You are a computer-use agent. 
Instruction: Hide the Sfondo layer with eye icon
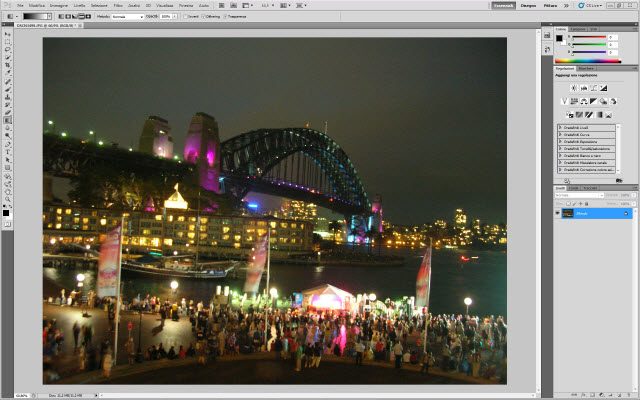coord(559,213)
